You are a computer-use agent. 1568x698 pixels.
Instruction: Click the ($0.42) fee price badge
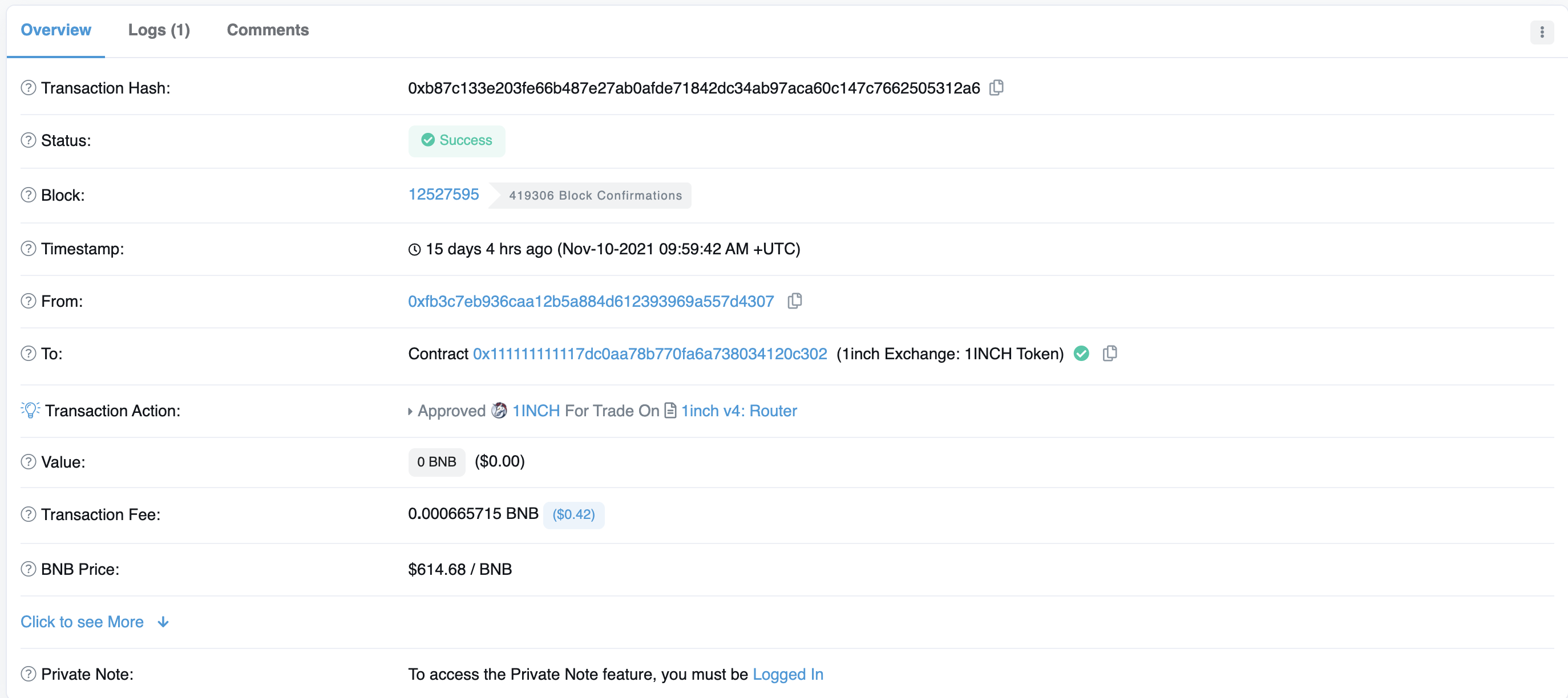[x=573, y=515]
